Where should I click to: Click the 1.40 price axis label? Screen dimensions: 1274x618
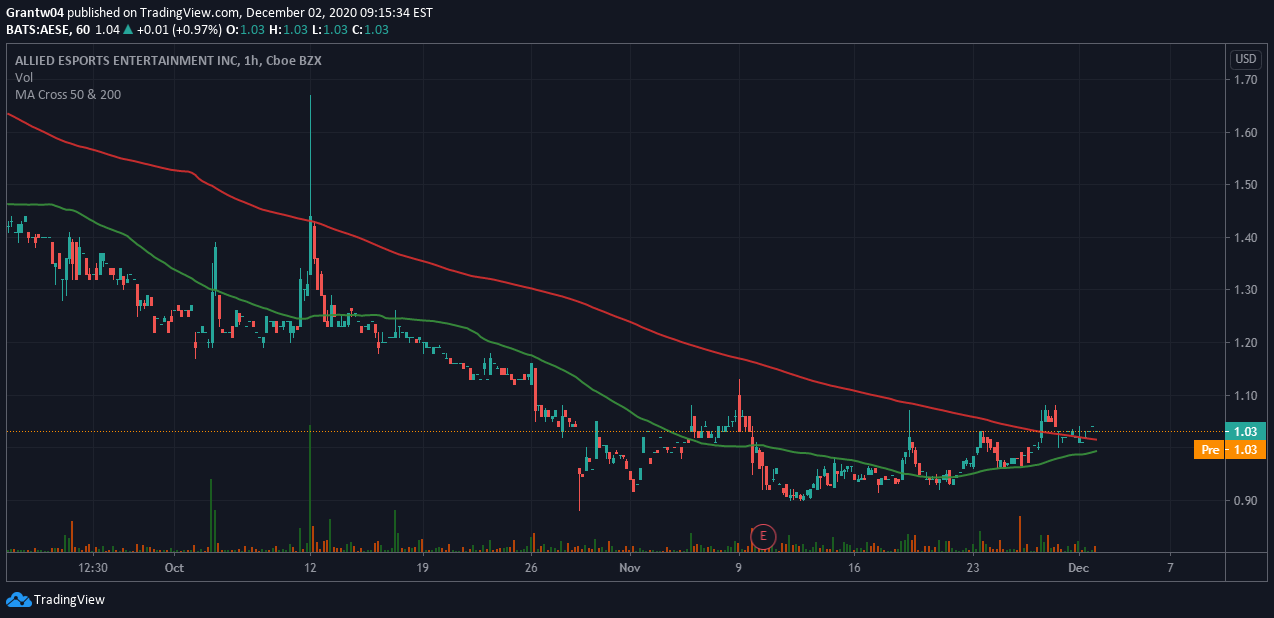click(x=1245, y=238)
